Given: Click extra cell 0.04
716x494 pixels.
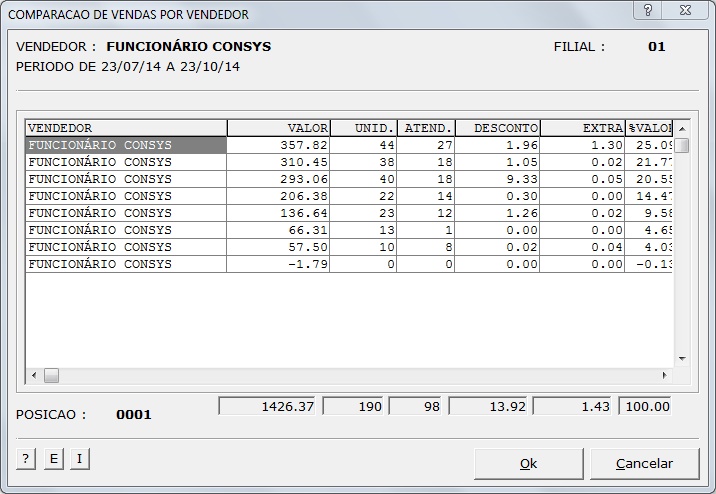Looking at the screenshot, I should (582, 247).
